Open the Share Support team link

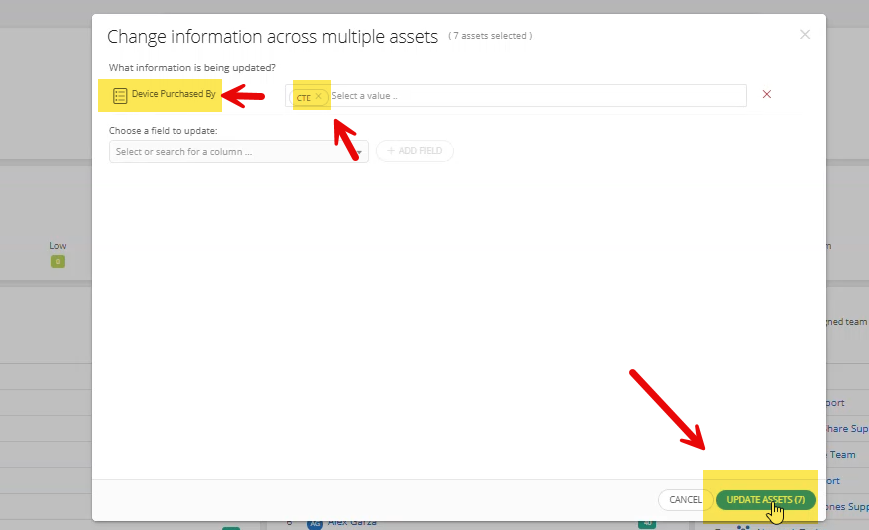click(x=844, y=429)
